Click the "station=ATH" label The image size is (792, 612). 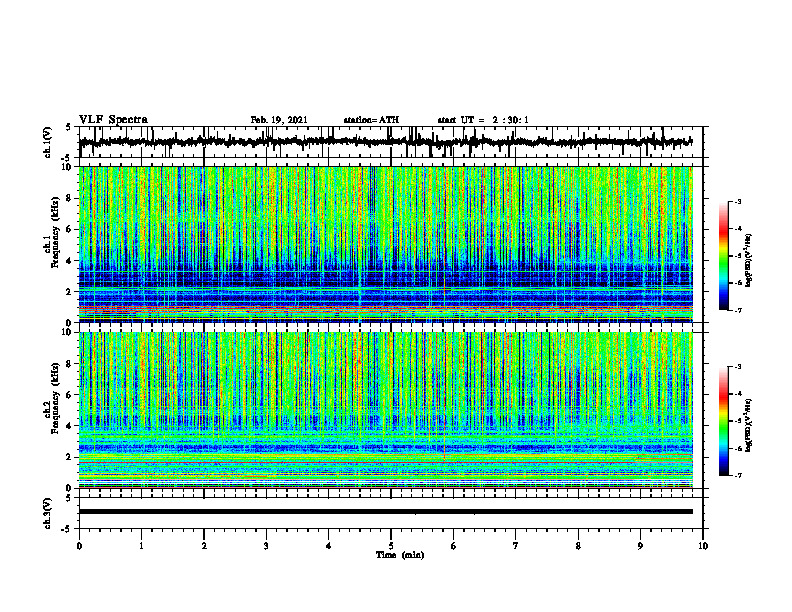coord(371,120)
